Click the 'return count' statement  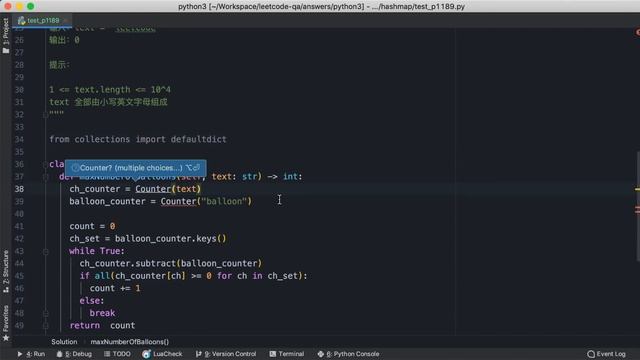click(x=102, y=325)
